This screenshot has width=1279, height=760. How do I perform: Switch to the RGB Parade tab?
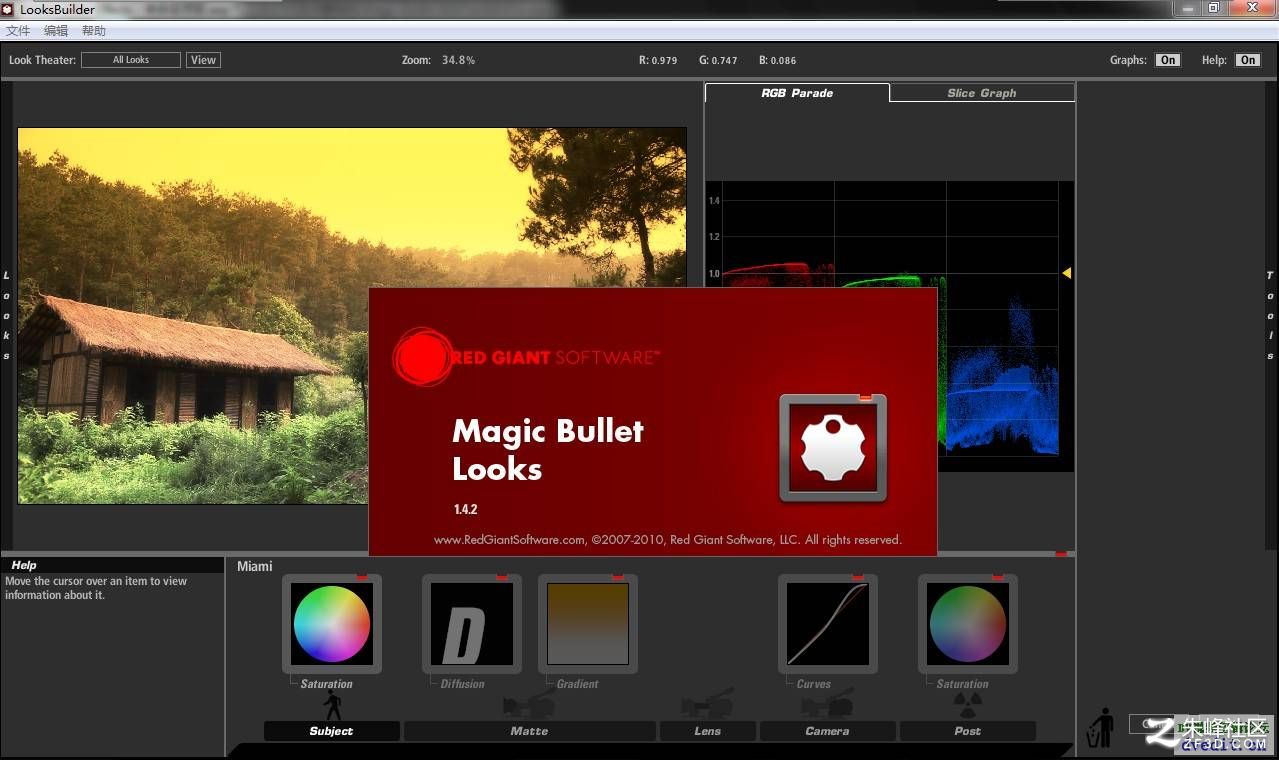[x=797, y=93]
